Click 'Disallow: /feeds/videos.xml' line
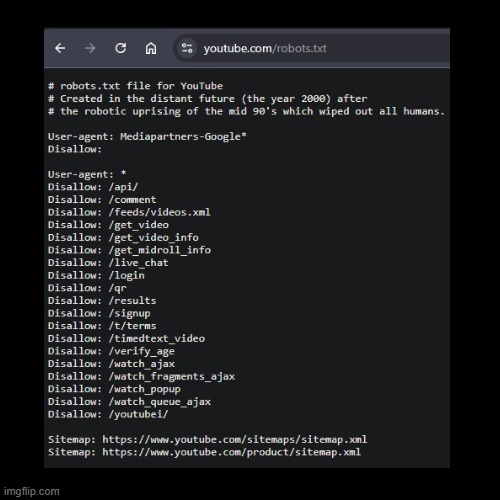The width and height of the screenshot is (500, 500). coord(129,212)
